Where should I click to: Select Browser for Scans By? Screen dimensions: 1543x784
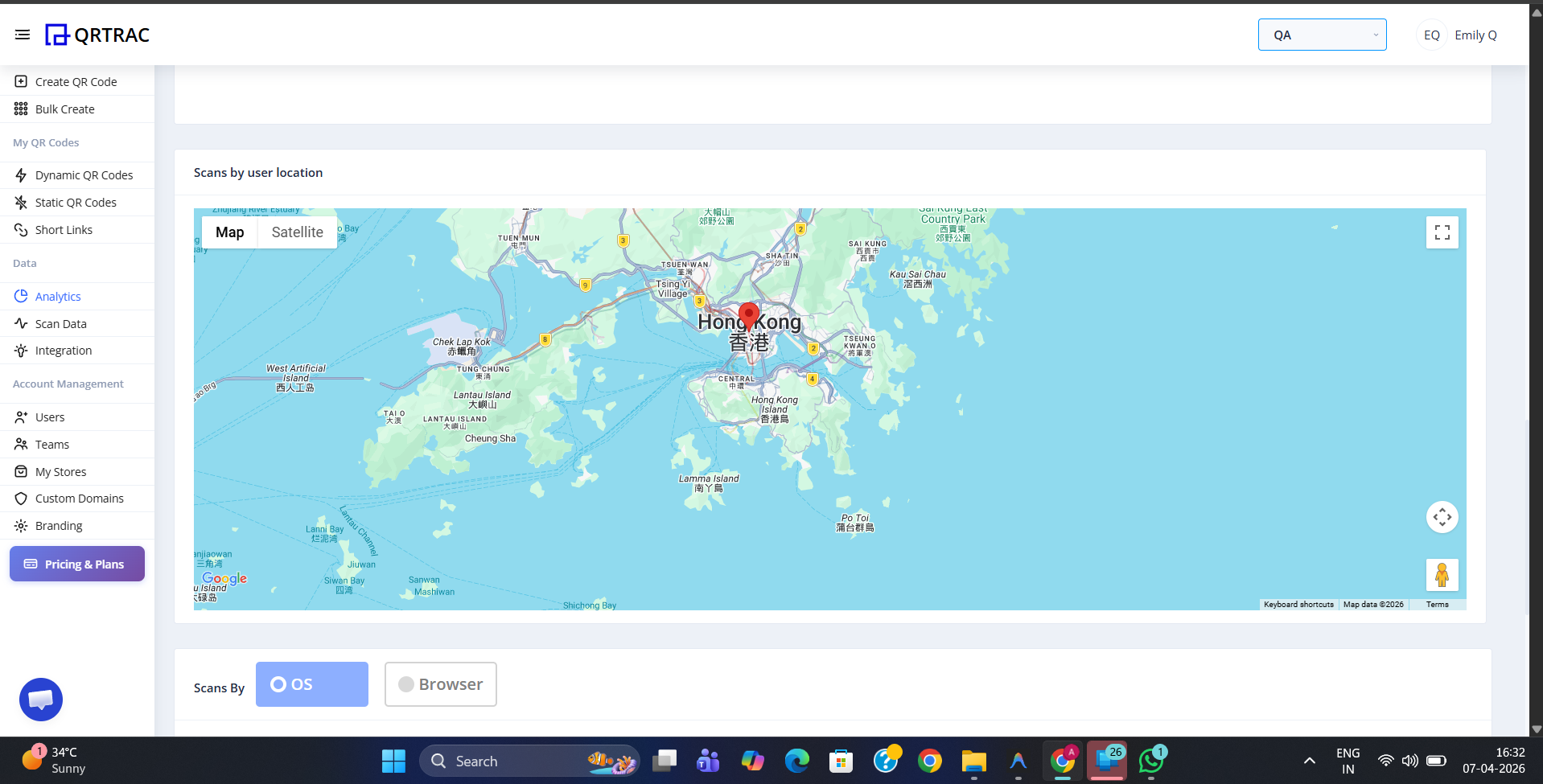coord(440,683)
